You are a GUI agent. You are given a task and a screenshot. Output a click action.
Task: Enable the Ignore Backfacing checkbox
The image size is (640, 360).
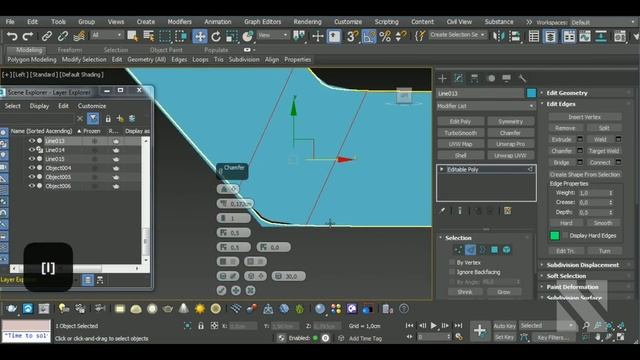pyautogui.click(x=452, y=272)
